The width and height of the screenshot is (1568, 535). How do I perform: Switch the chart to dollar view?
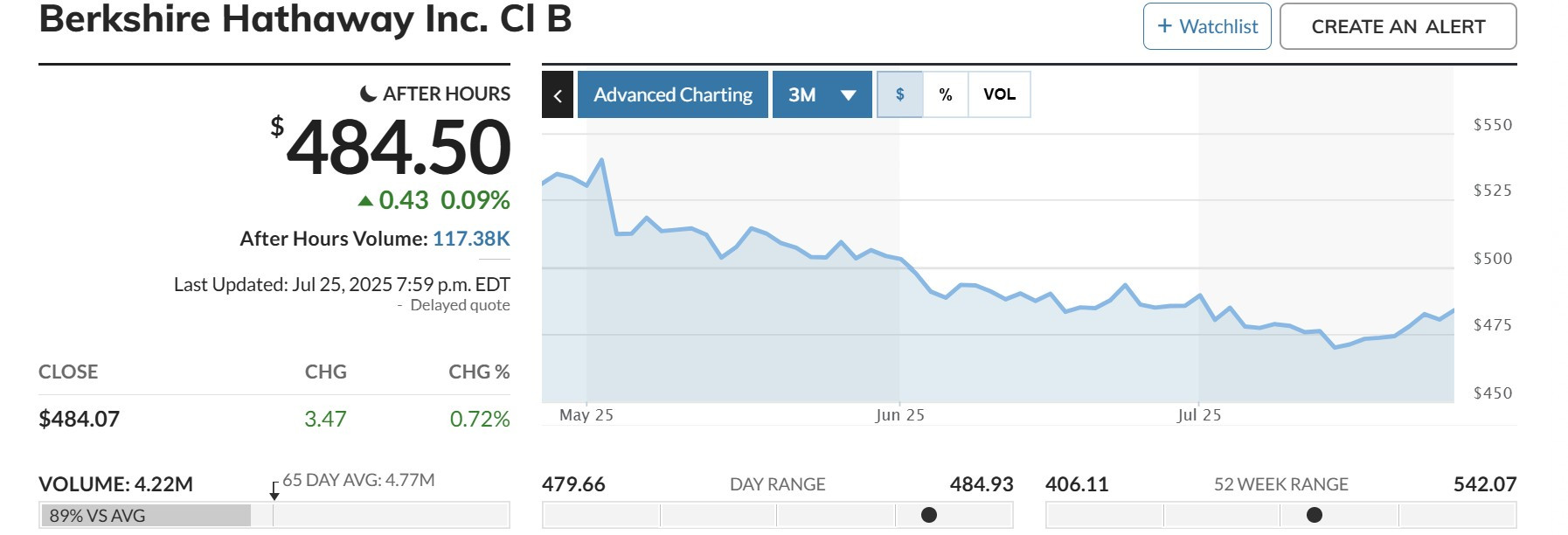(899, 94)
